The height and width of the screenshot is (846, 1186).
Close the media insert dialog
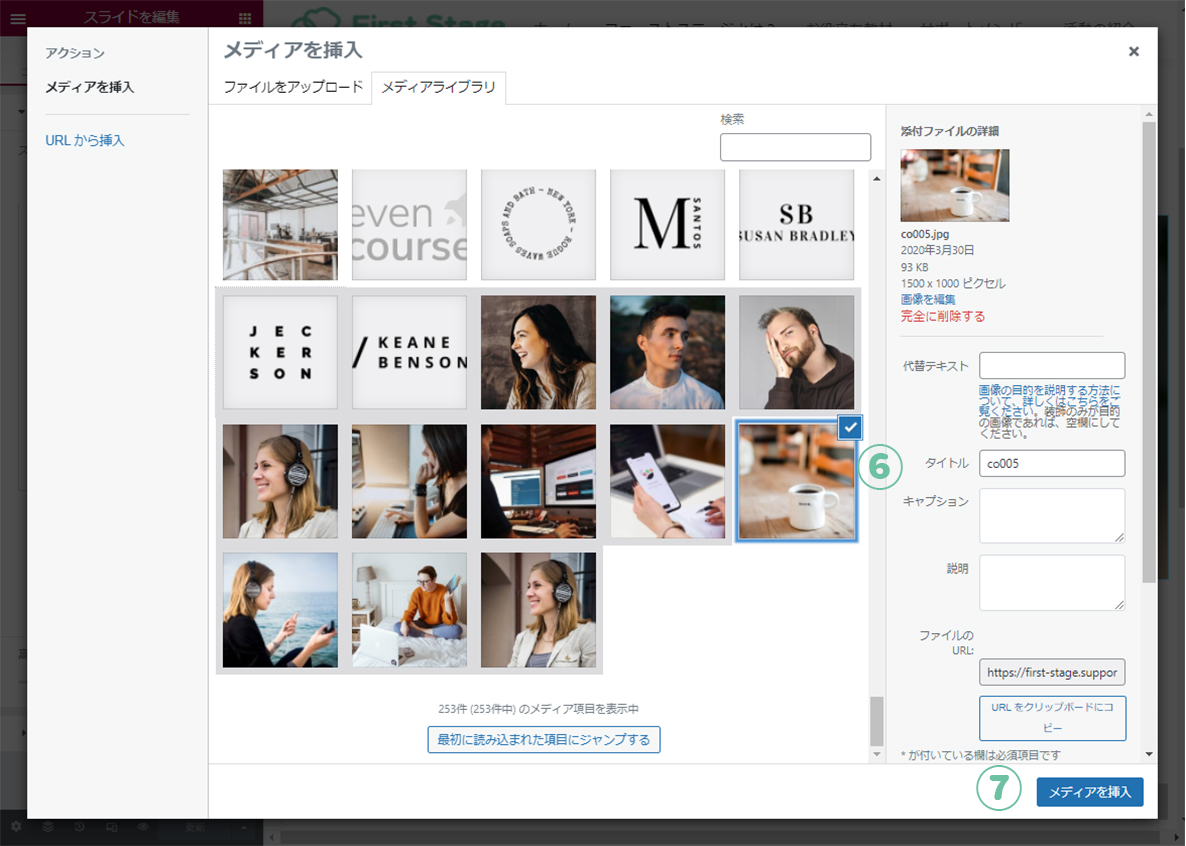tap(1133, 52)
